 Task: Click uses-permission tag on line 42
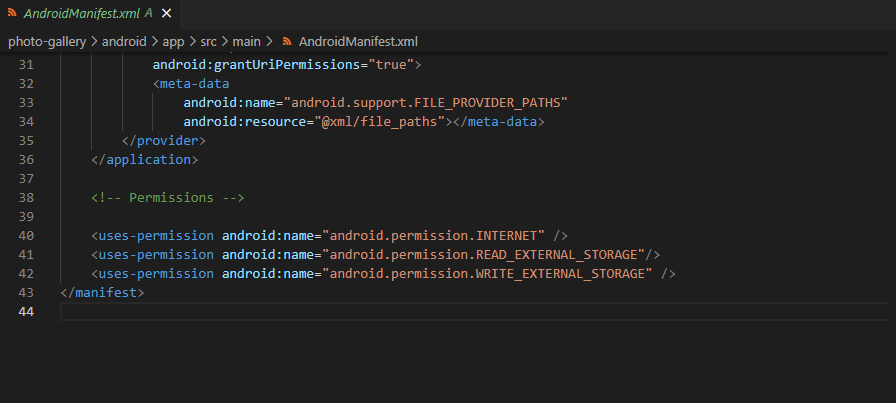click(x=153, y=273)
